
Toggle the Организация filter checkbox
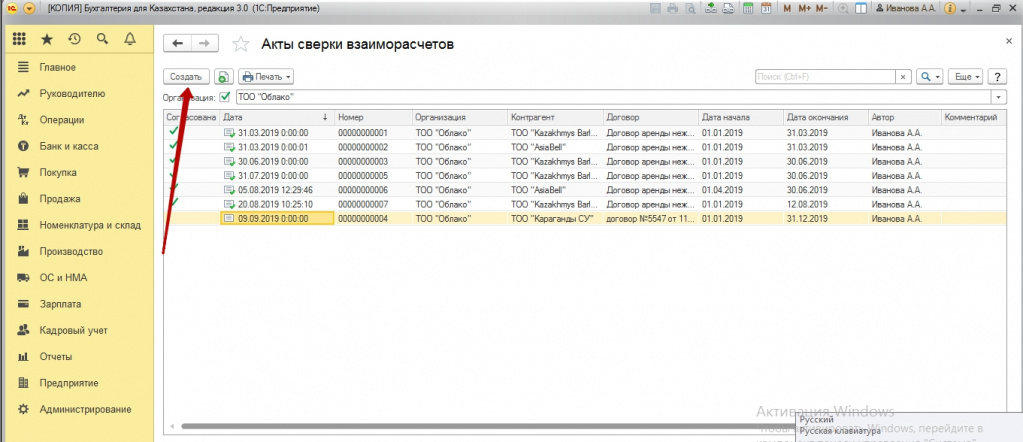(225, 97)
